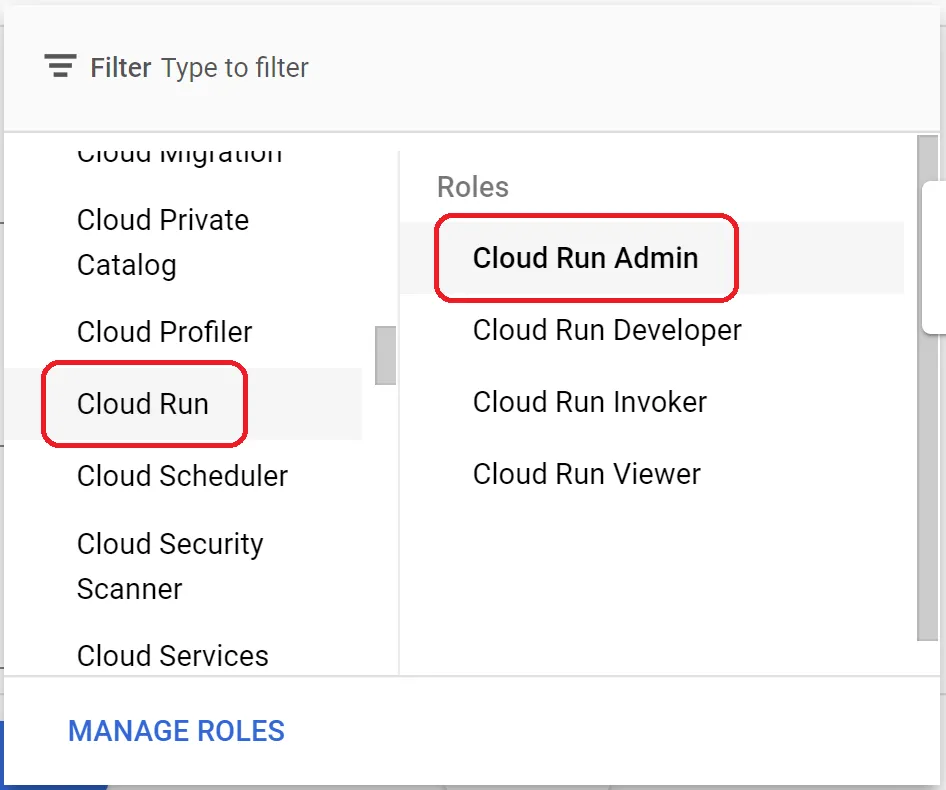The height and width of the screenshot is (790, 946).
Task: Choose Cloud Private Catalog from the service list
Action: point(163,242)
